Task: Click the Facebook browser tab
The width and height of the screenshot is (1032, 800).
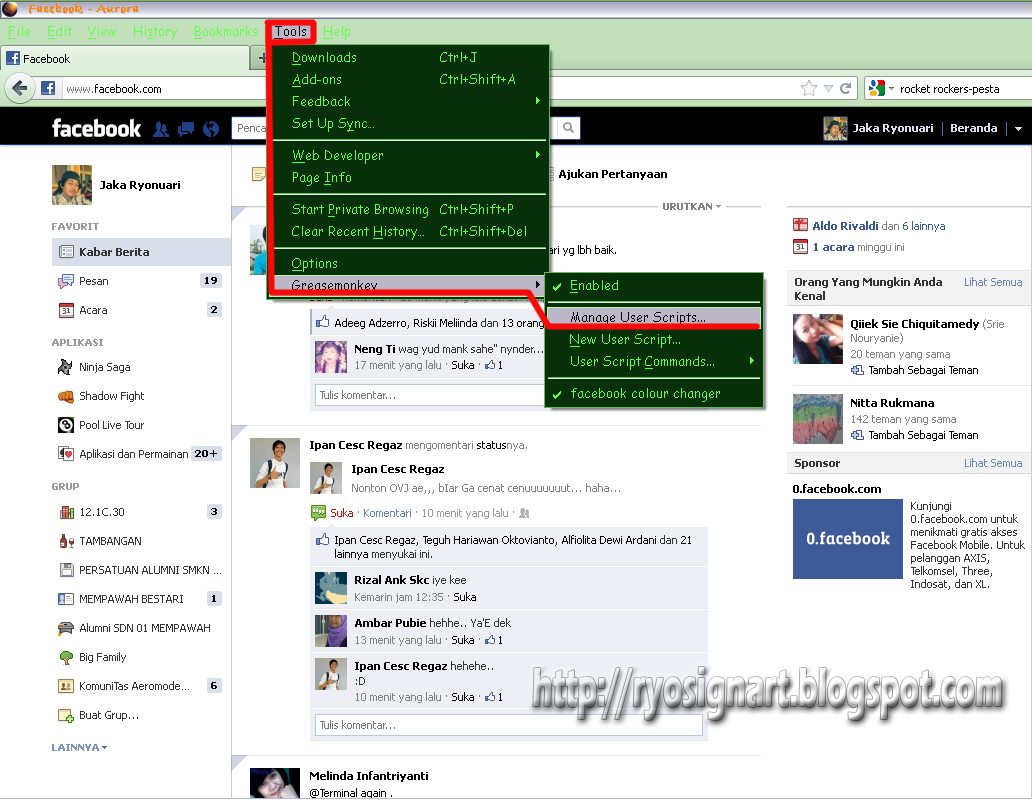Action: point(125,59)
